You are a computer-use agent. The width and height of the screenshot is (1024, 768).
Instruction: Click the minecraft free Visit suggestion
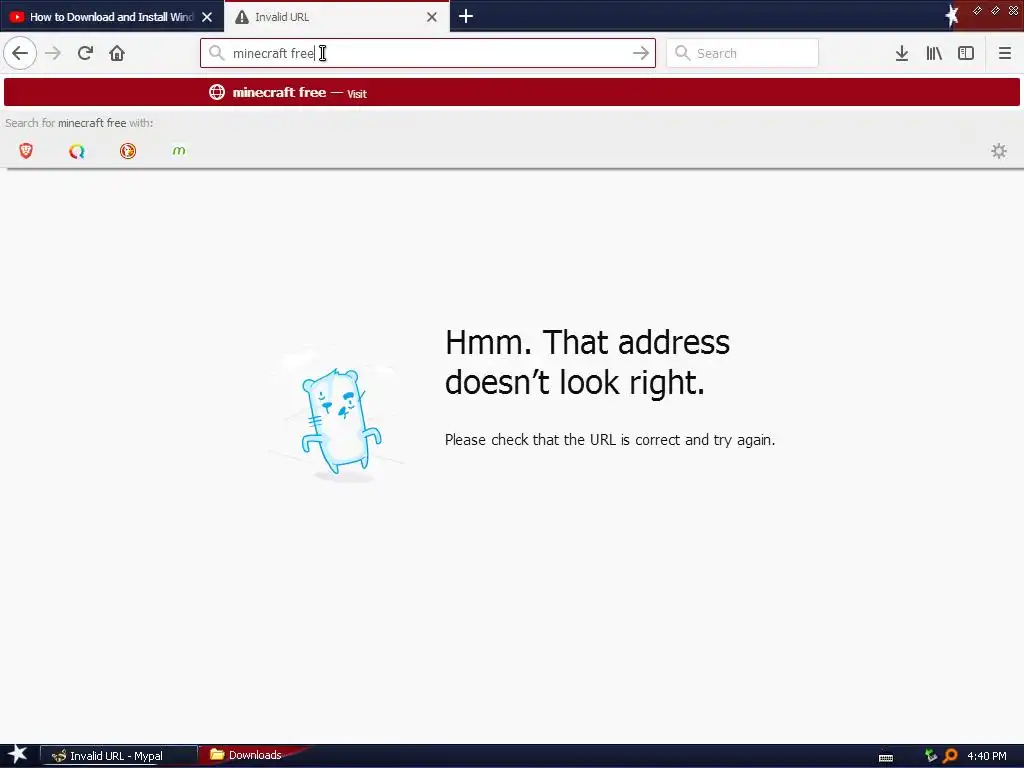[x=512, y=93]
